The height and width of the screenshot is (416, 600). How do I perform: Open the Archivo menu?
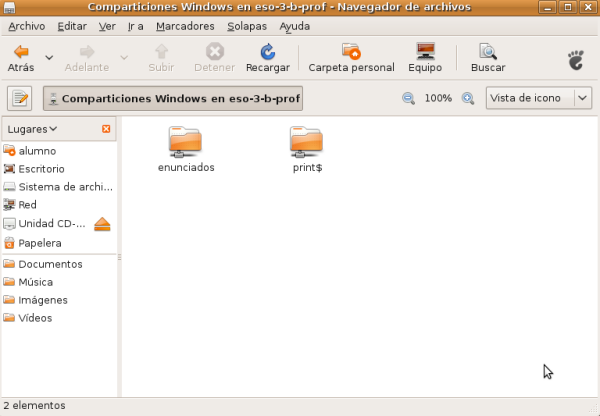coord(27,25)
